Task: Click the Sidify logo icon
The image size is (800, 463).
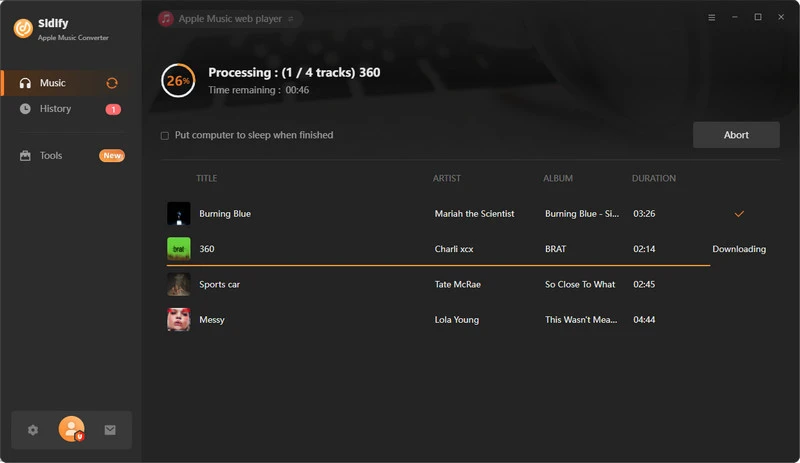Action: [x=23, y=29]
